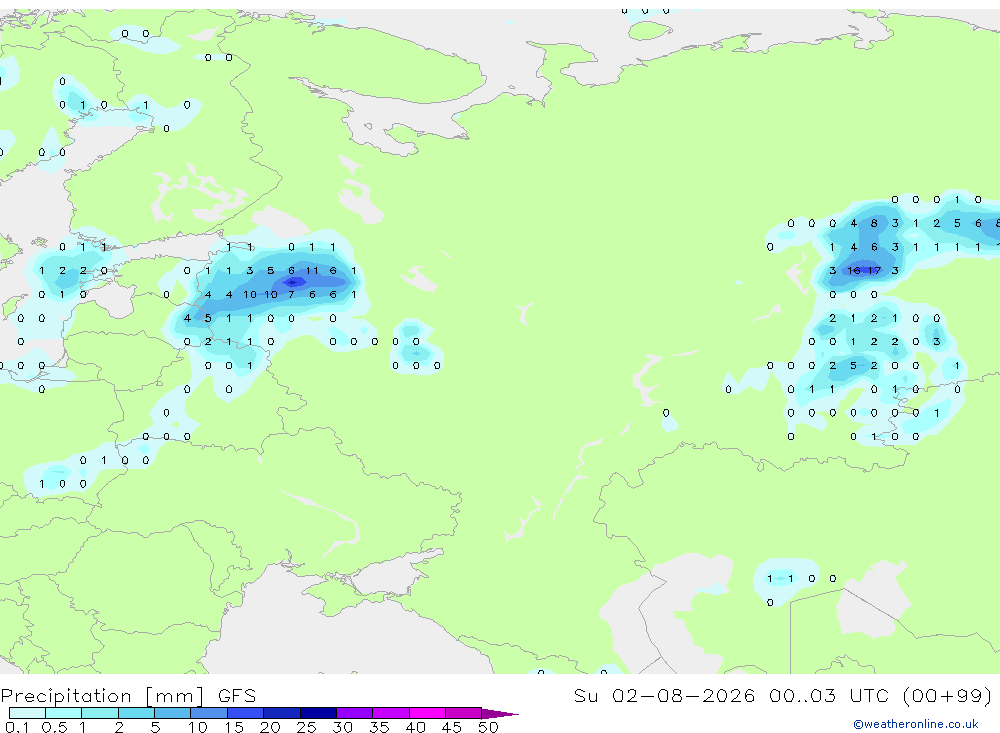Screen dimensions: 1000x733
Task: Select the 30–35 mm purple legend swatch
Action: tap(355, 713)
